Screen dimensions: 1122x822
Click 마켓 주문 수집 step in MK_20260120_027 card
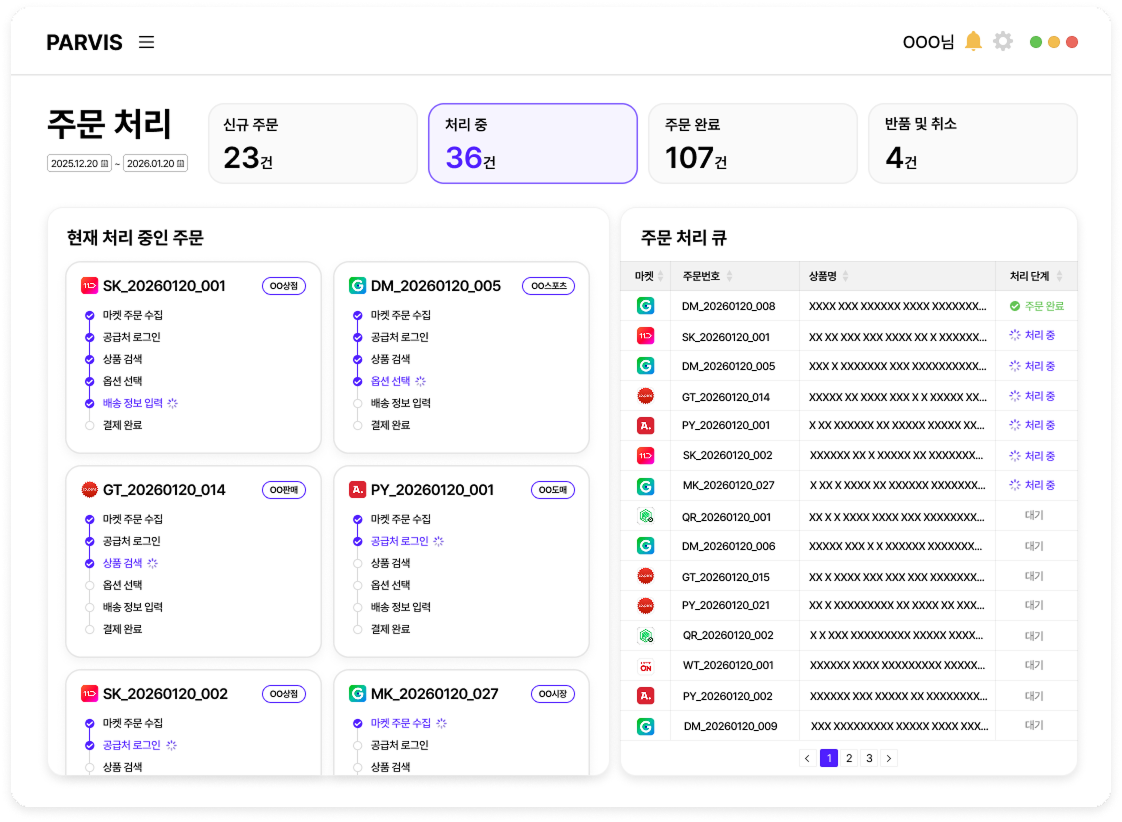click(x=401, y=723)
